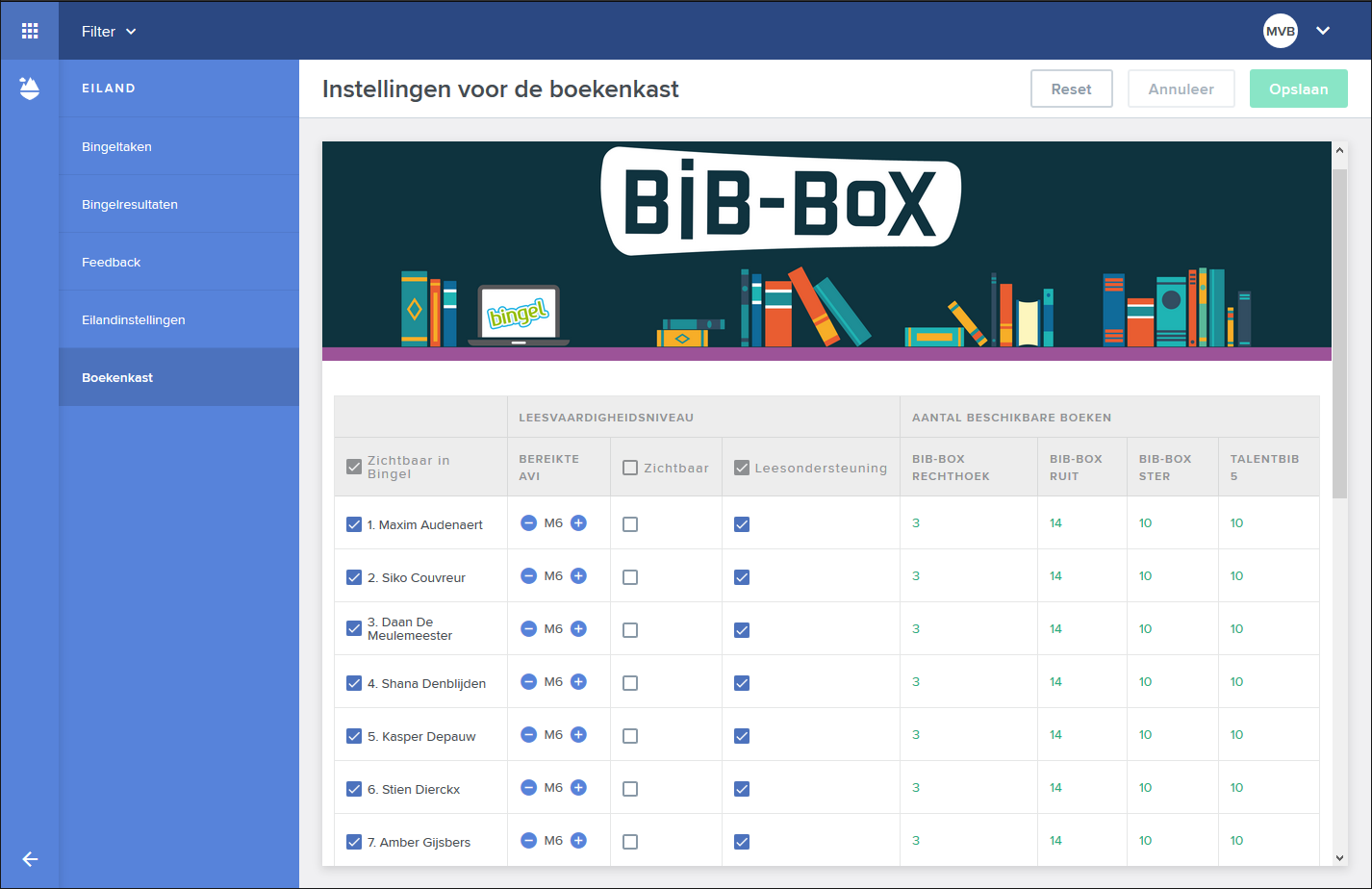Click Bib-Box Ruit count for Maxim Audenaert
Image resolution: width=1372 pixels, height=889 pixels.
pyautogui.click(x=1056, y=523)
